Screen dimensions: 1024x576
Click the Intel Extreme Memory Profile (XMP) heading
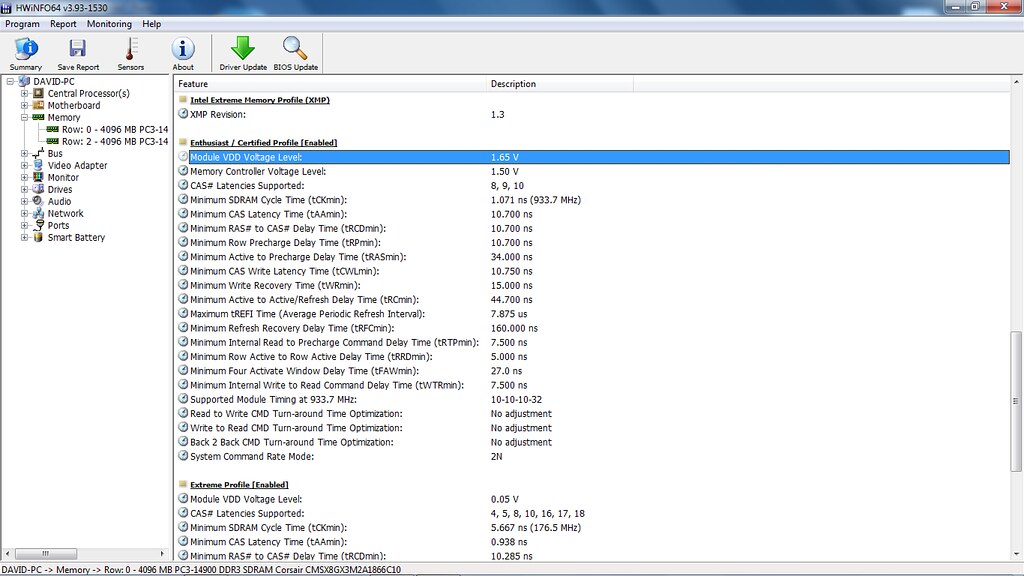(260, 100)
